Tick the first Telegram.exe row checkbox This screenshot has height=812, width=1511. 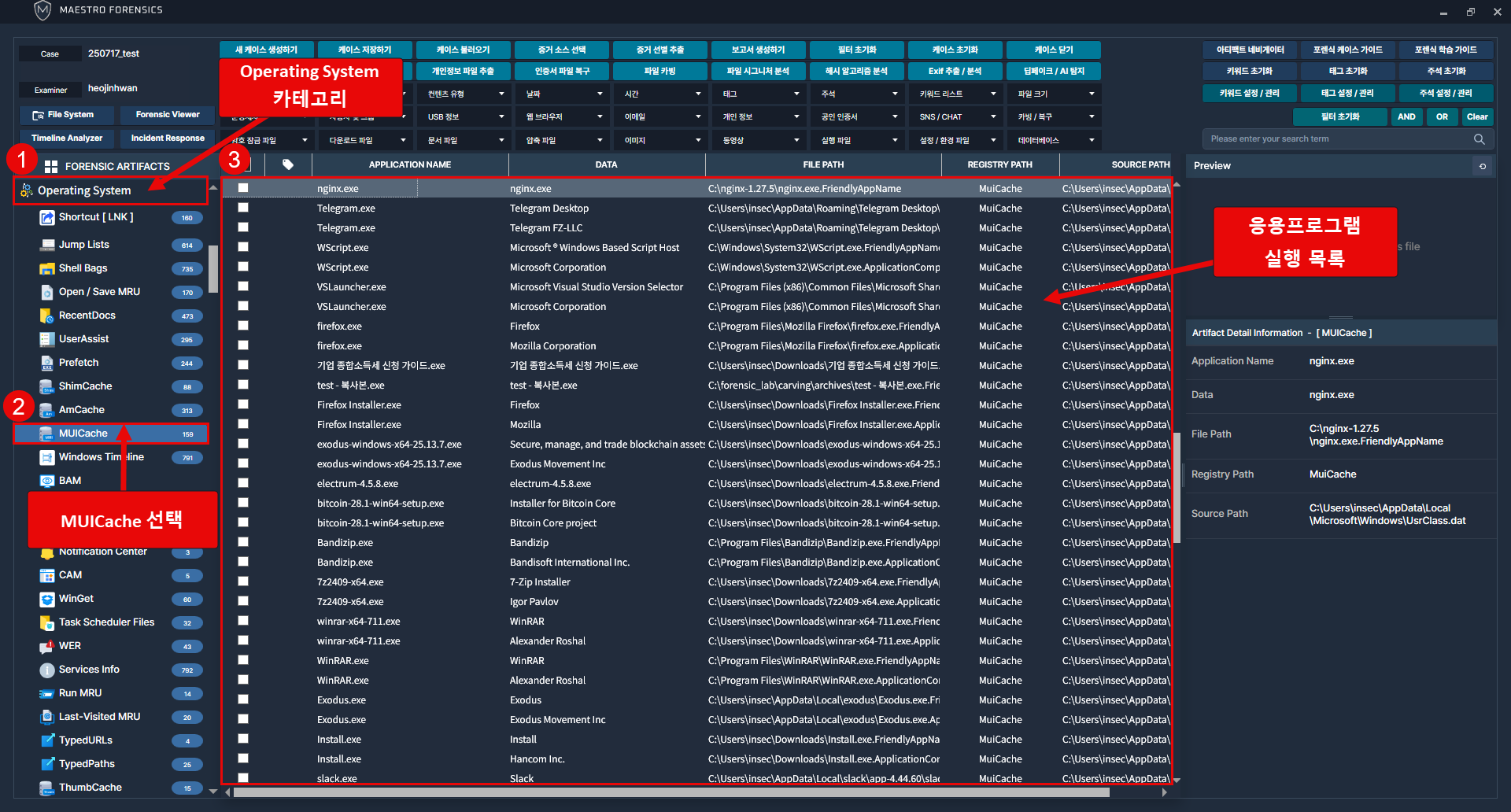click(243, 208)
